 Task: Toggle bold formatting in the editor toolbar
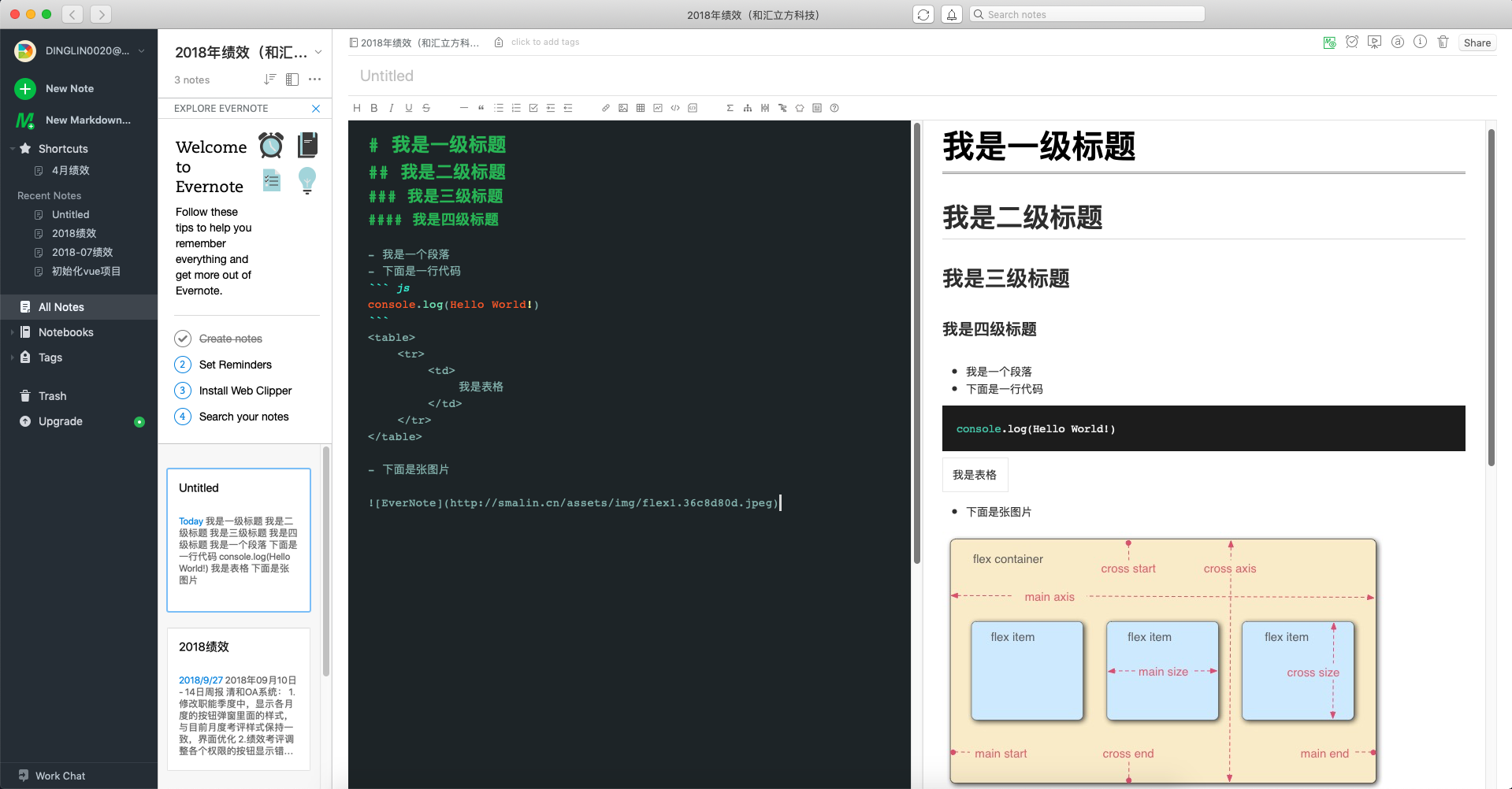(374, 108)
